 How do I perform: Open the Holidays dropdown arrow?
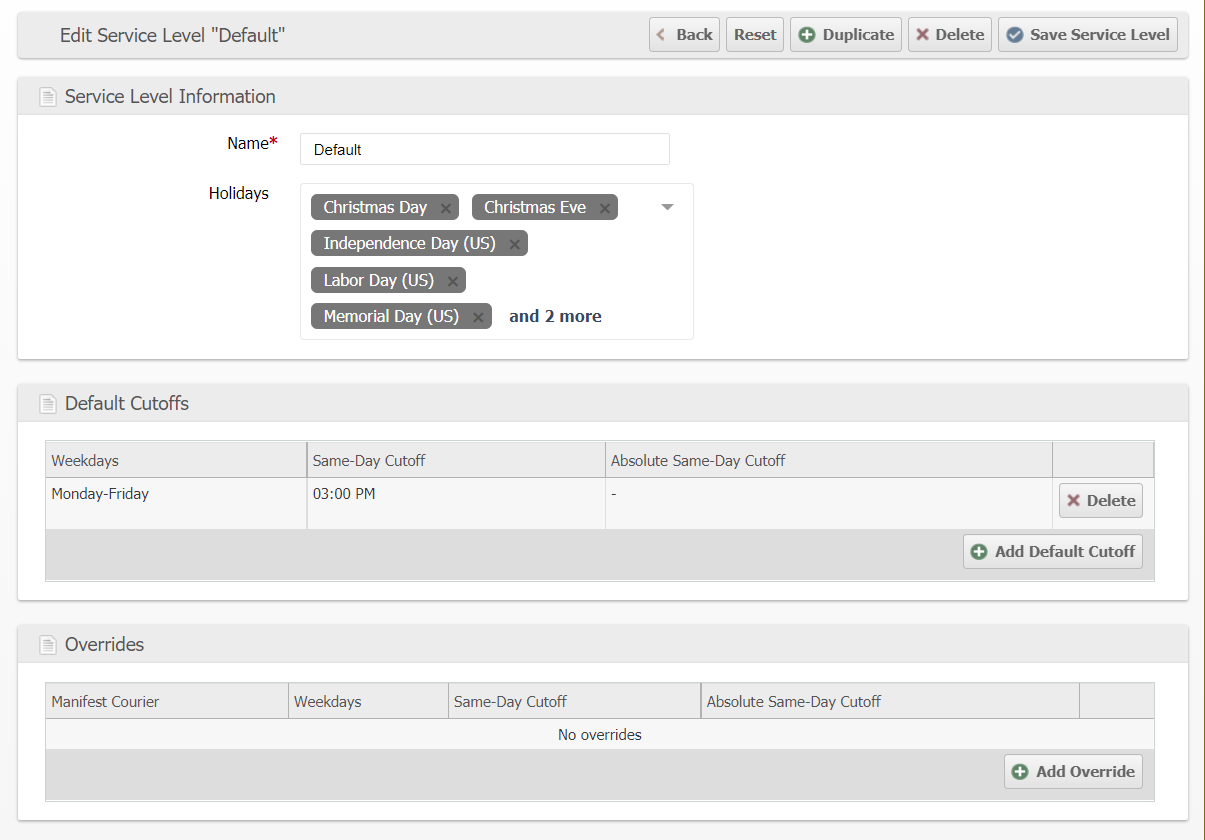point(668,207)
